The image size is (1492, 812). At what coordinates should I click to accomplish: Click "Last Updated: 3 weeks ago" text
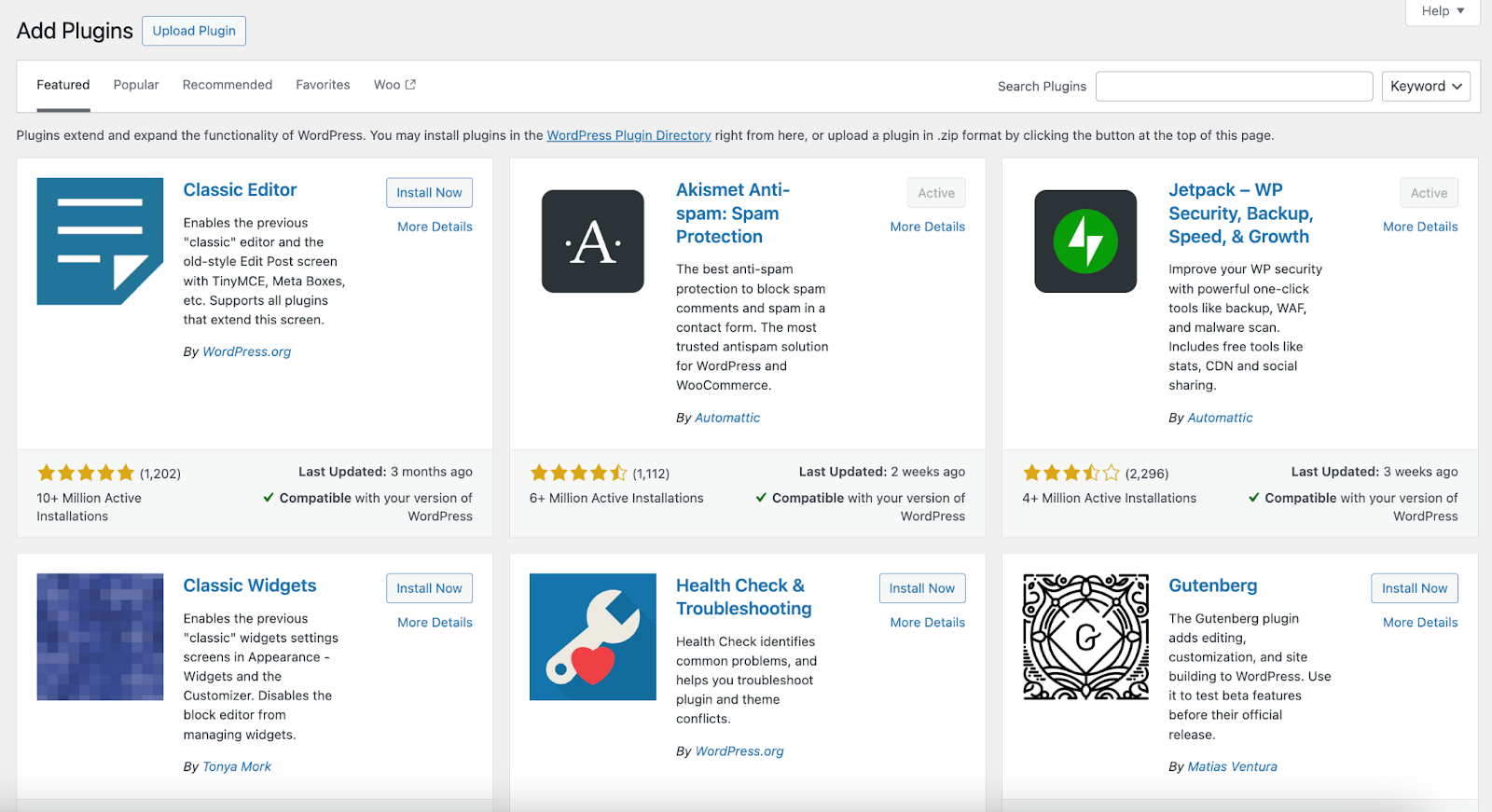tap(1375, 472)
